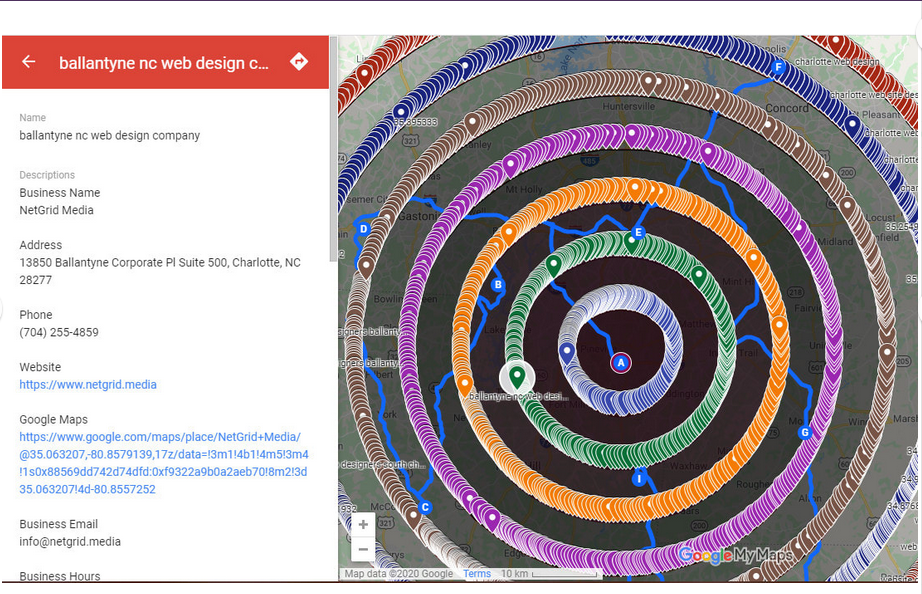Click route marker I on the map
Image resolution: width=922 pixels, height=594 pixels.
[639, 479]
